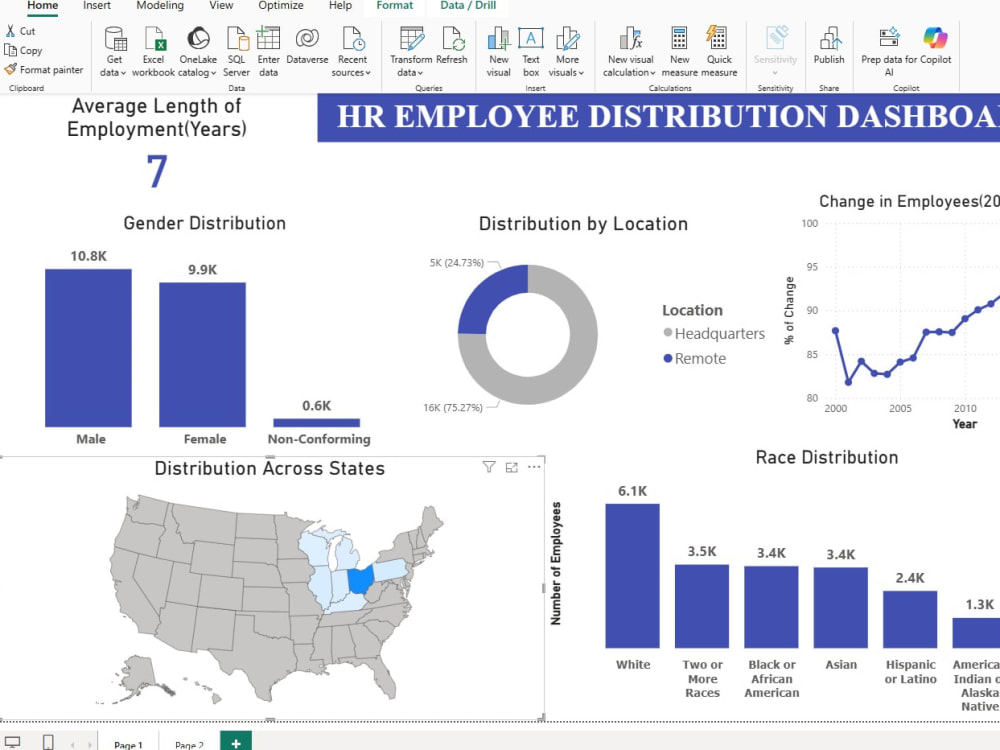Click the average employment card value 7
Screen dimensions: 1000x750
[157, 171]
